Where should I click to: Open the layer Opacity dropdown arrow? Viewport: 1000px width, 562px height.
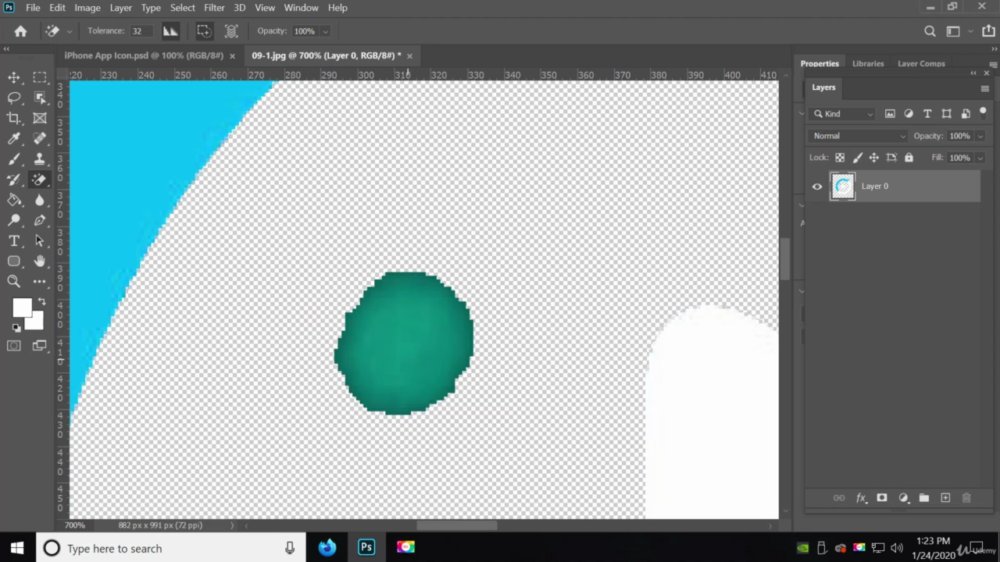pyautogui.click(x=980, y=136)
